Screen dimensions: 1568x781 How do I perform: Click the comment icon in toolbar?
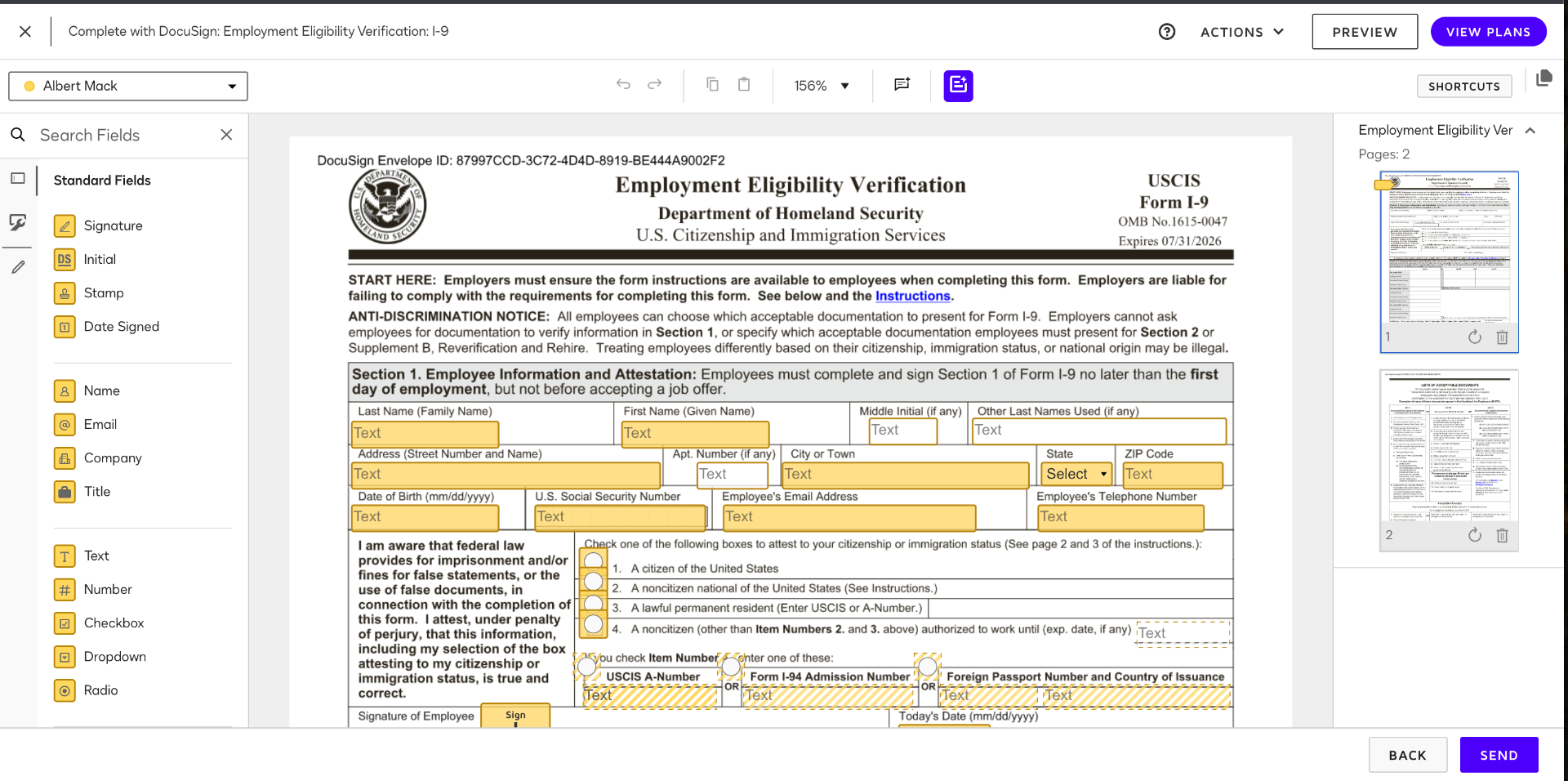pos(902,84)
